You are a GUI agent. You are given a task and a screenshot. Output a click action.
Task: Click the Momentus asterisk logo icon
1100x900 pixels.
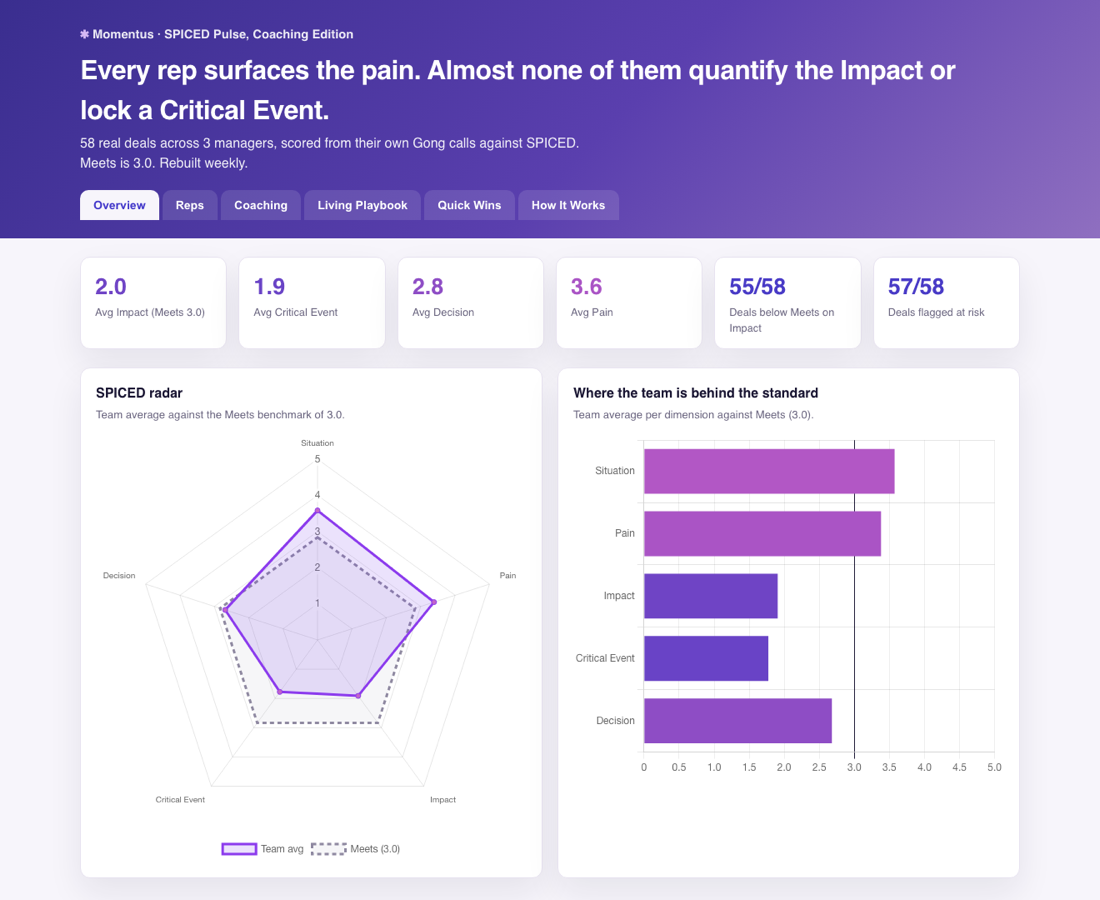pyautogui.click(x=84, y=34)
